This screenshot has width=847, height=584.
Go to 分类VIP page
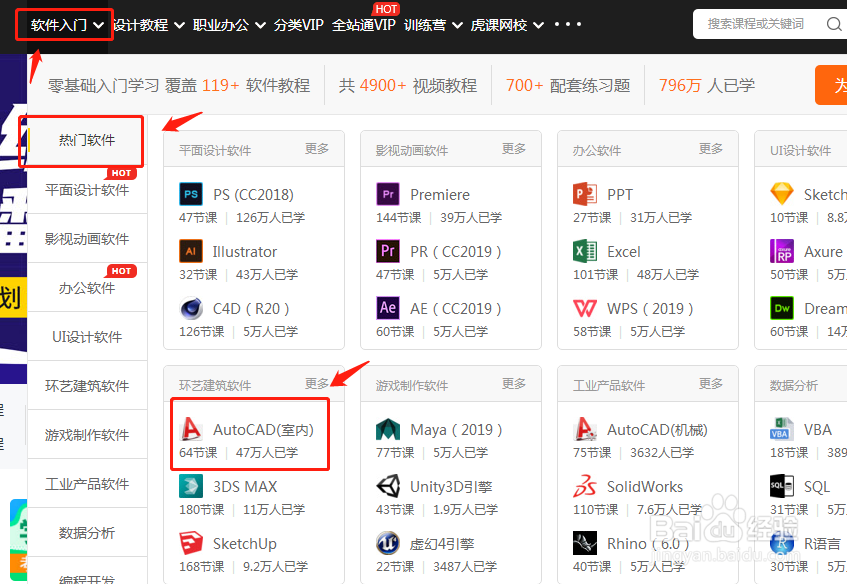[299, 25]
